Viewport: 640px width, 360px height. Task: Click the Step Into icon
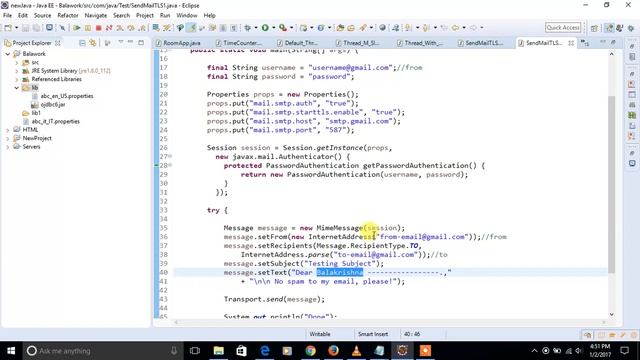click(120, 28)
